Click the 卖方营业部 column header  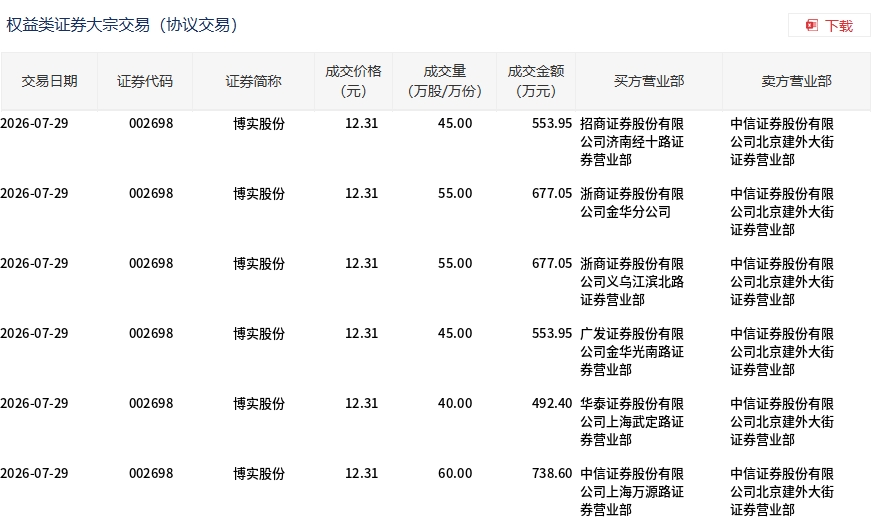[x=796, y=81]
